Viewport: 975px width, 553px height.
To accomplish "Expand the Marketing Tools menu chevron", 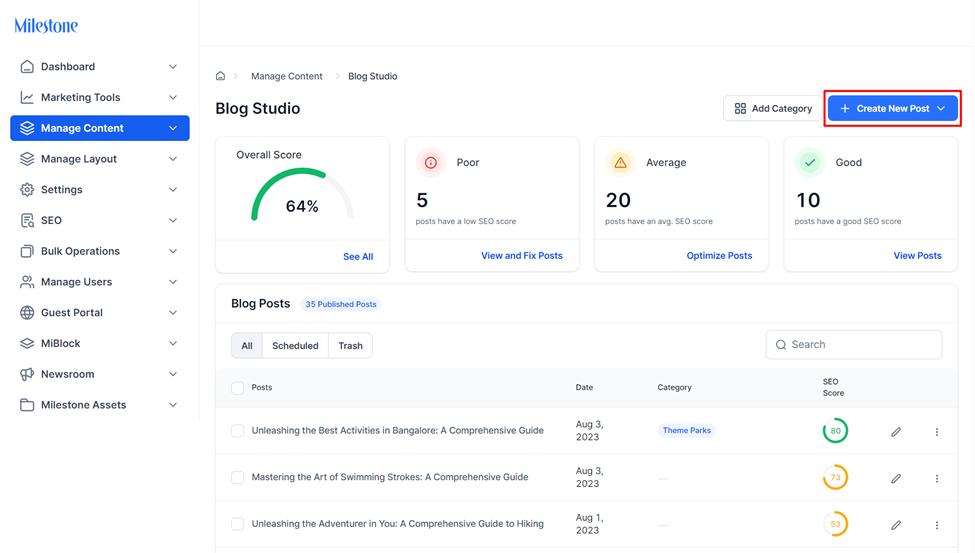I will (x=173, y=97).
